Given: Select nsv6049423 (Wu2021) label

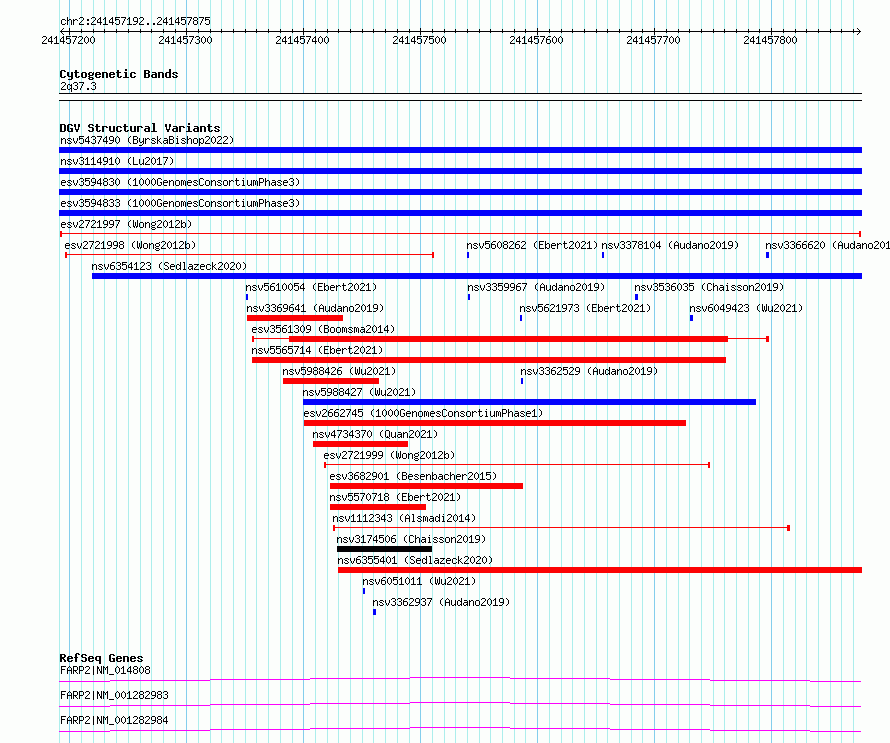Looking at the screenshot, I should [x=746, y=308].
